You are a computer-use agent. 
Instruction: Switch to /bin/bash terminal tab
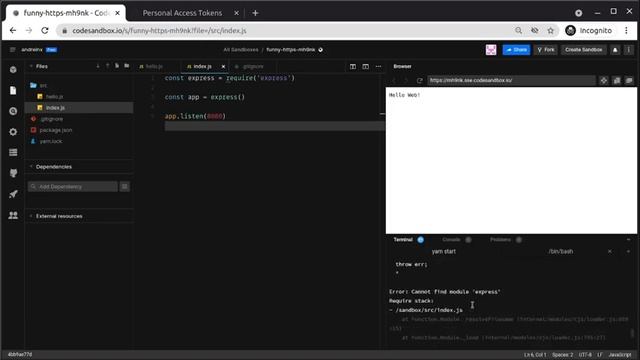561,251
